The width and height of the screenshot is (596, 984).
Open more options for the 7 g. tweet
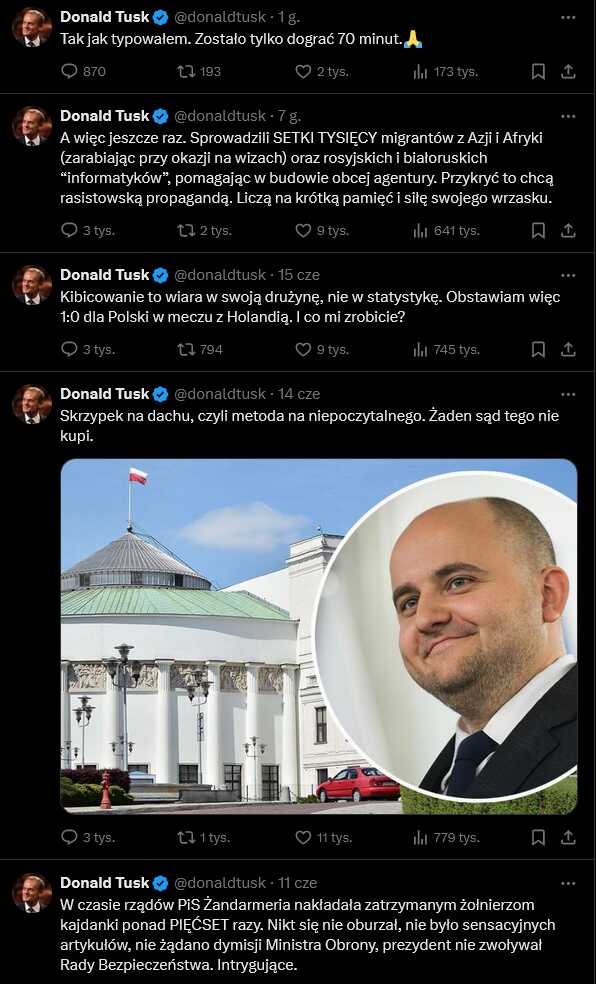568,117
